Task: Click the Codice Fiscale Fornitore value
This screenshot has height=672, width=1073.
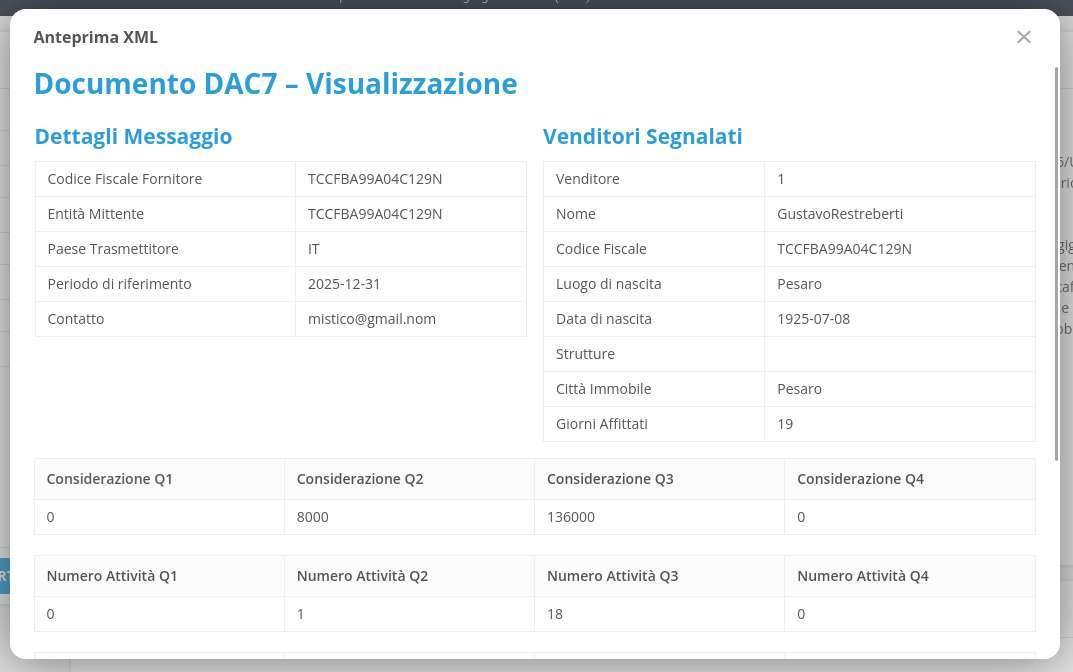Action: 375,179
